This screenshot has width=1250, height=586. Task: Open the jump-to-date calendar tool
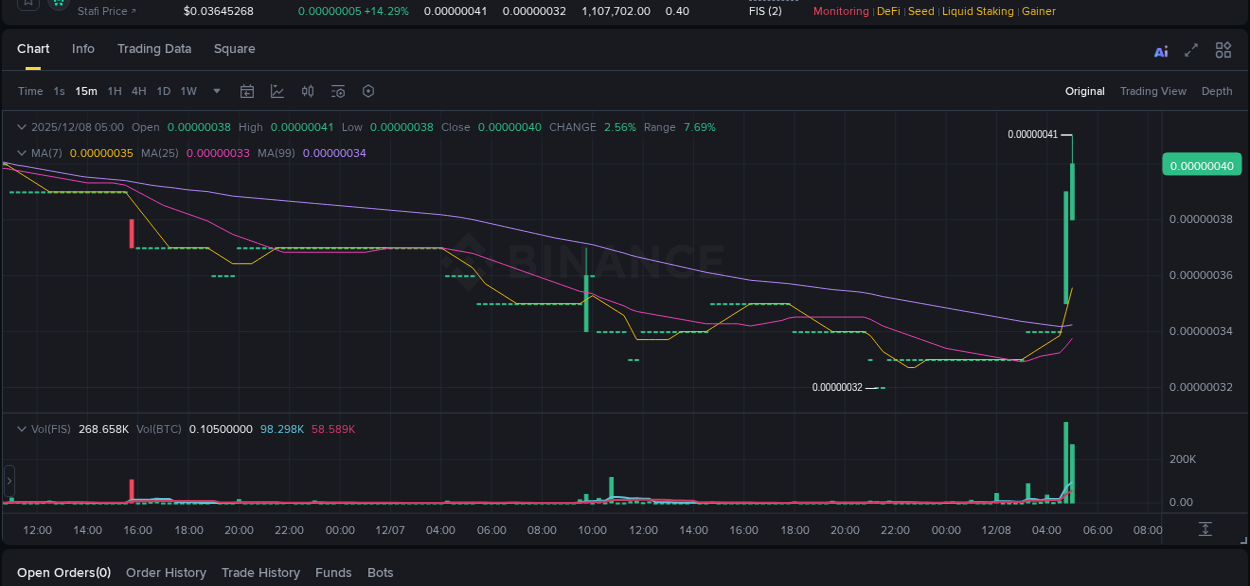(247, 91)
